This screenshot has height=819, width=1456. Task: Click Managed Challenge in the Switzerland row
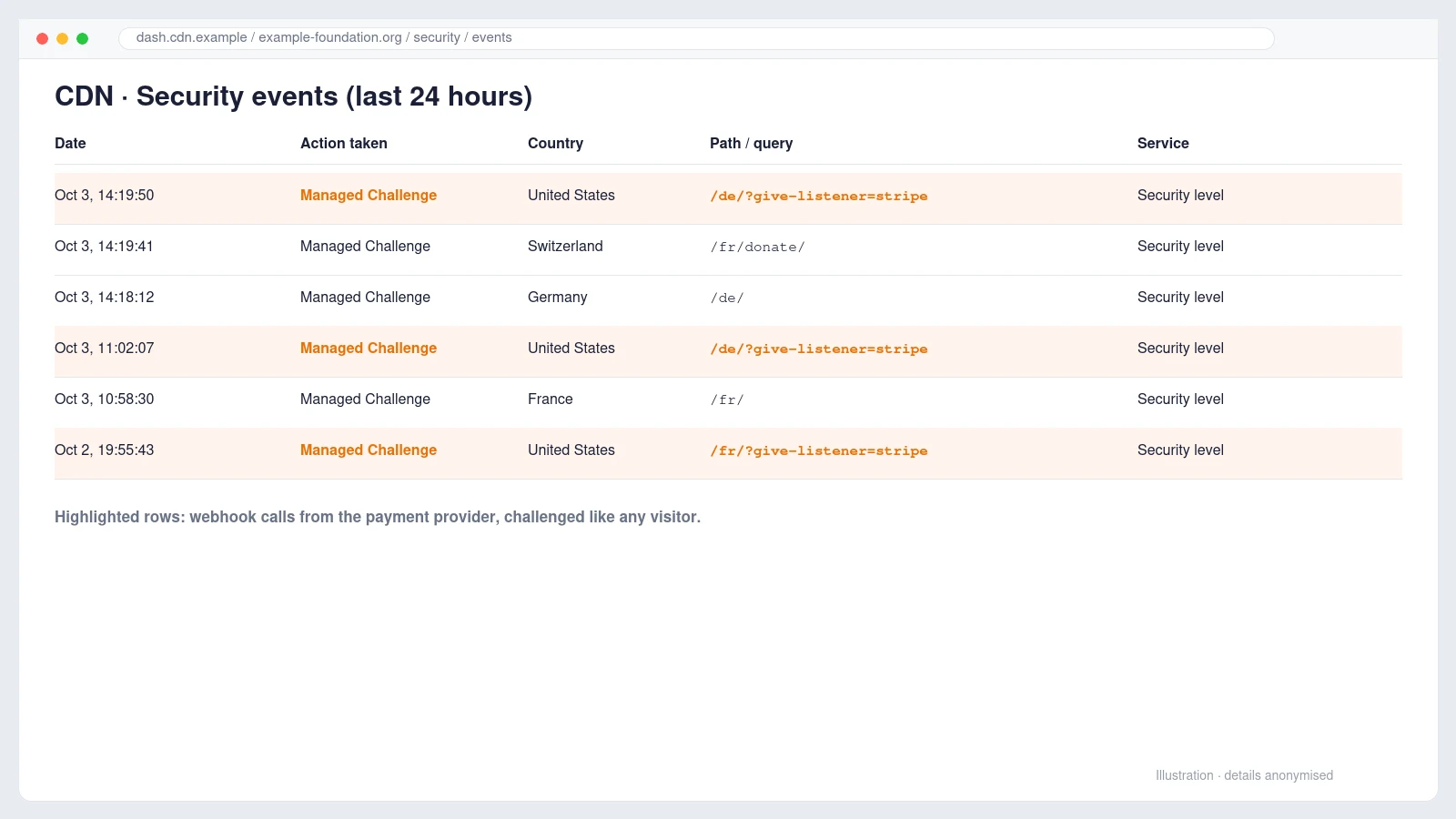(365, 246)
